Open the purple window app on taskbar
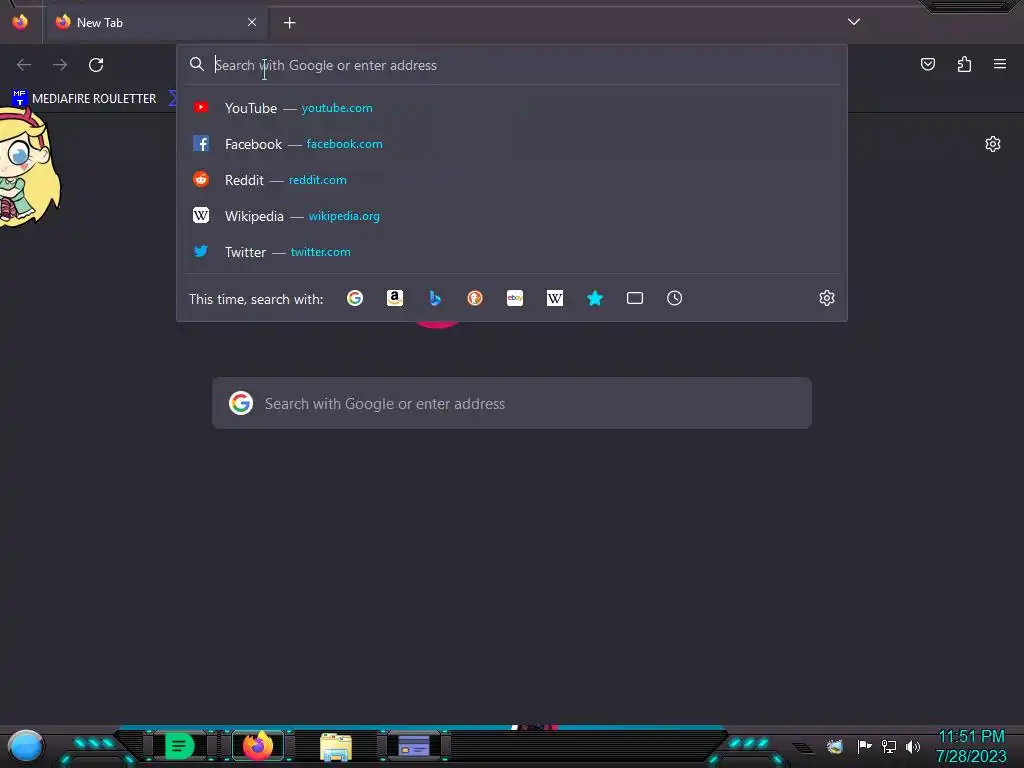 414,746
